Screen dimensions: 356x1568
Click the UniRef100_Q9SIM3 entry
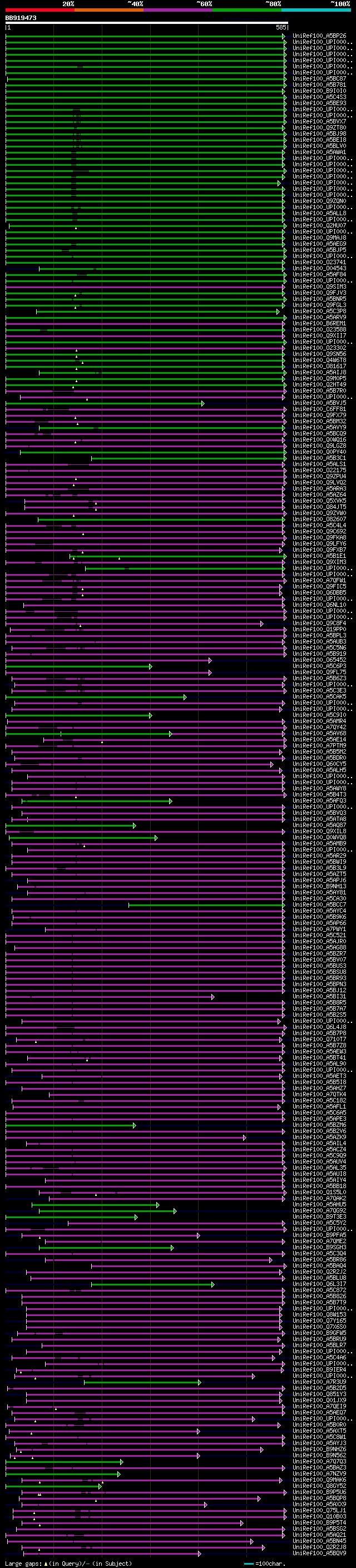click(319, 286)
